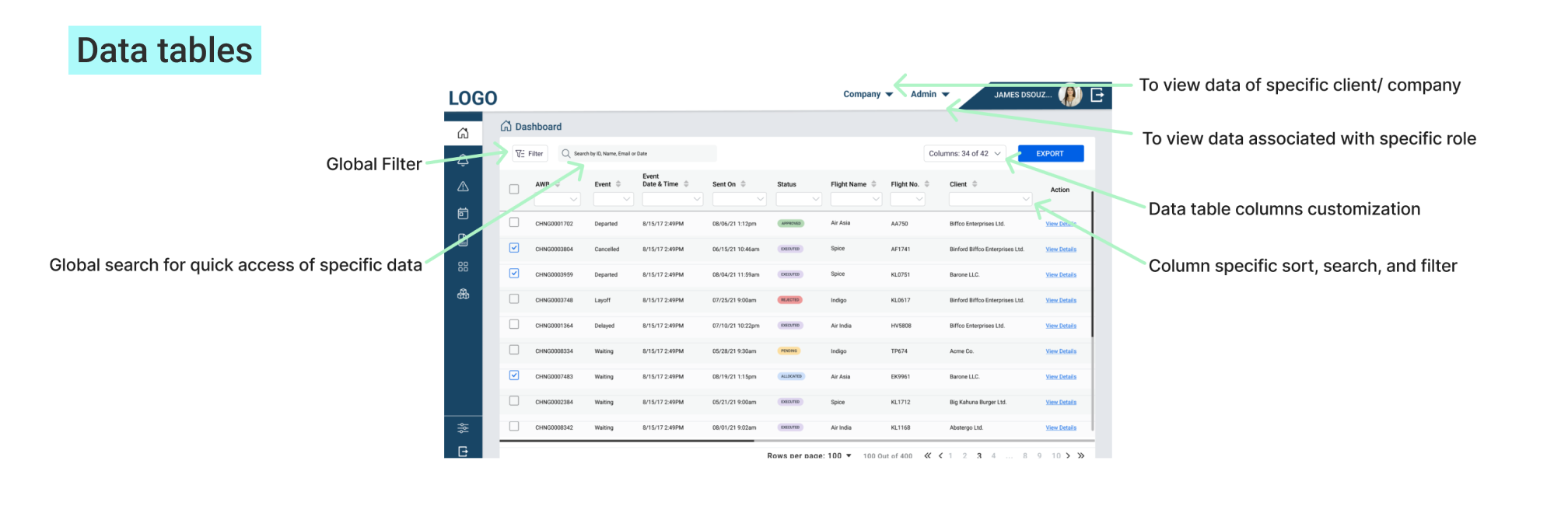Open the home icon in the sidebar
1568x513 pixels.
tap(463, 133)
